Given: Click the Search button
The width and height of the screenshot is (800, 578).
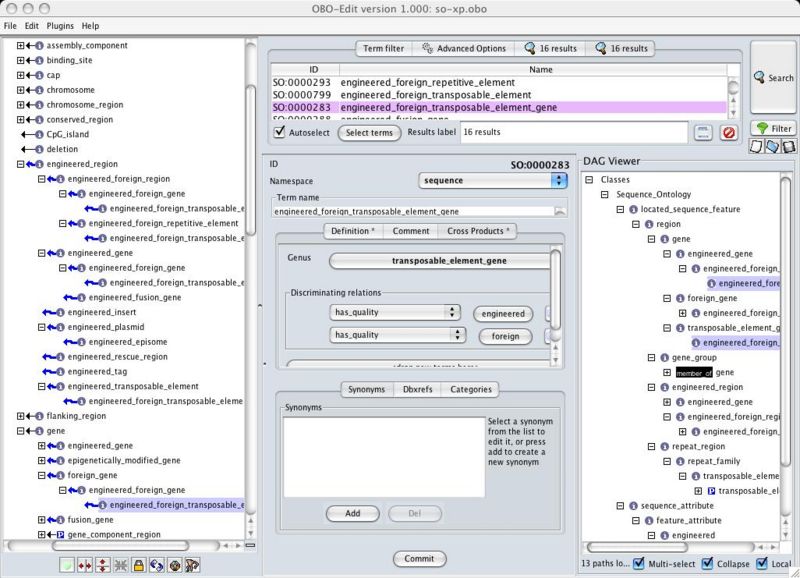Looking at the screenshot, I should (773, 78).
